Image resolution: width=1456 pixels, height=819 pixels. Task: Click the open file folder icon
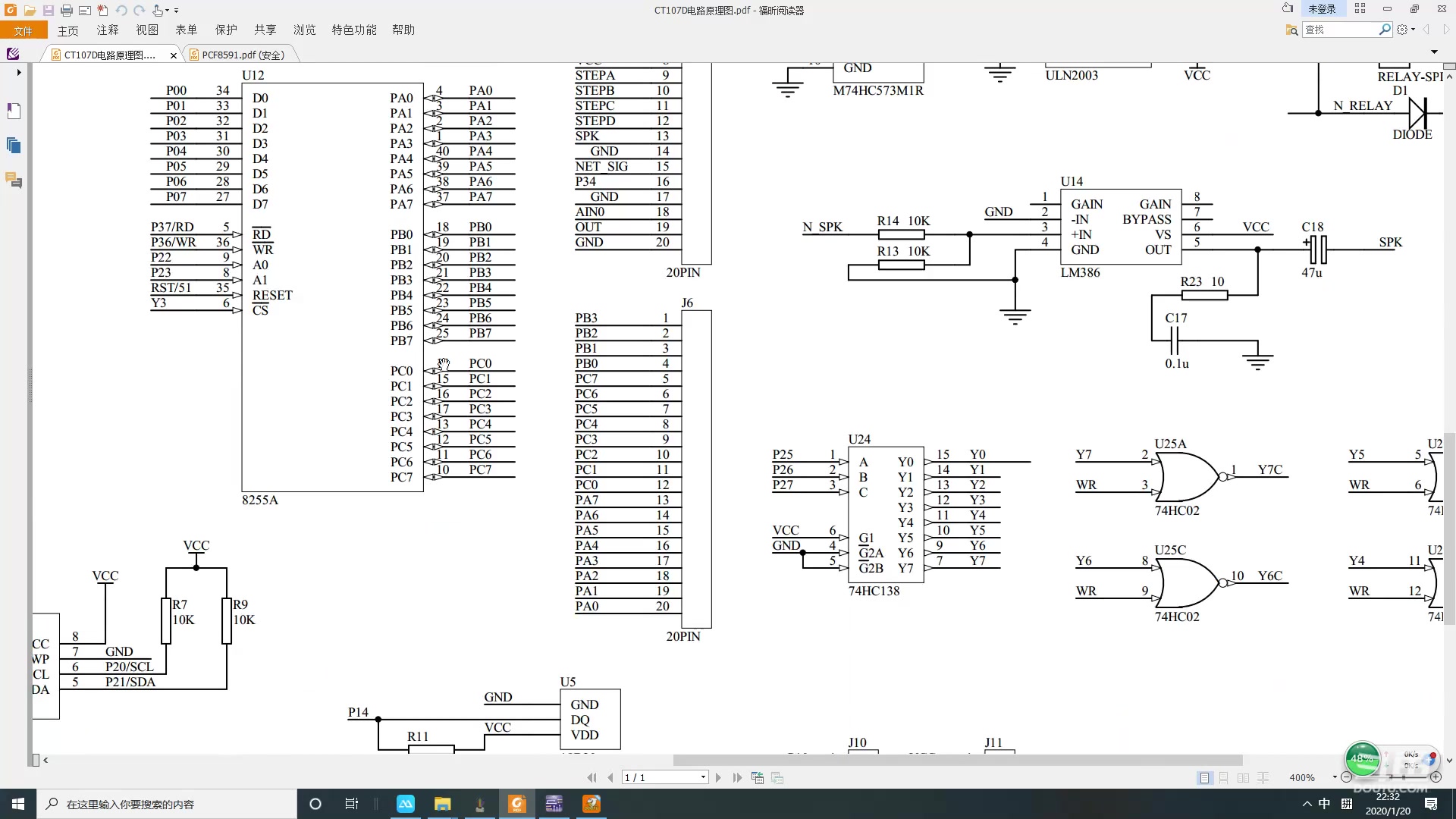[30, 11]
